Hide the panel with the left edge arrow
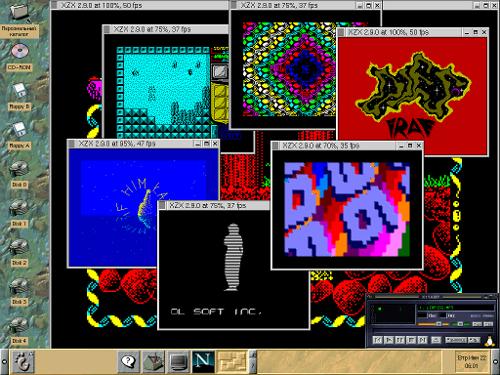This screenshot has height=375, width=500. click(4, 361)
